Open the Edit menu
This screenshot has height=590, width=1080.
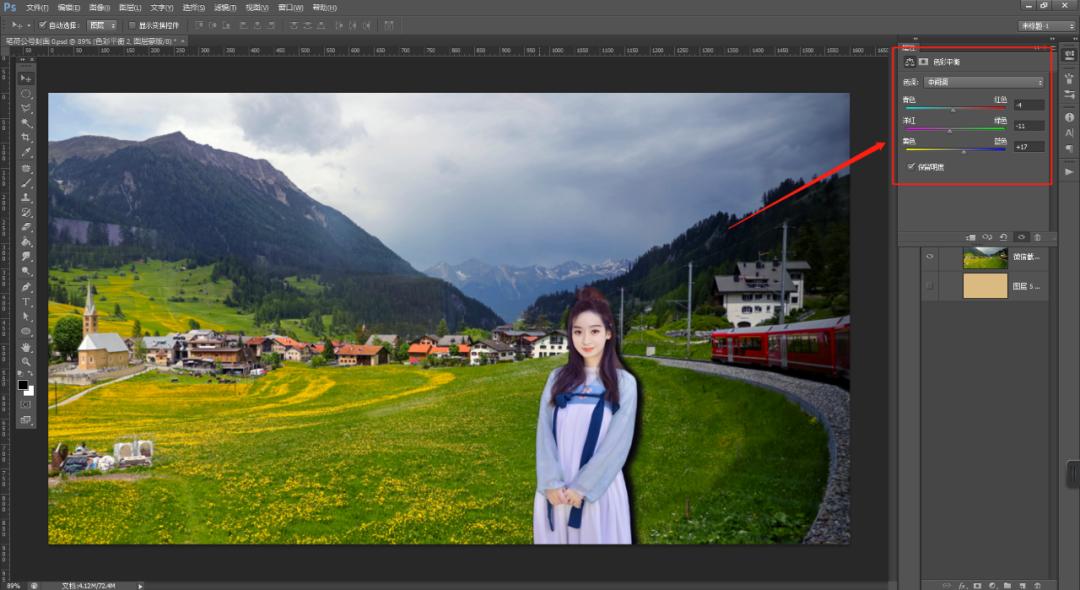tap(69, 8)
